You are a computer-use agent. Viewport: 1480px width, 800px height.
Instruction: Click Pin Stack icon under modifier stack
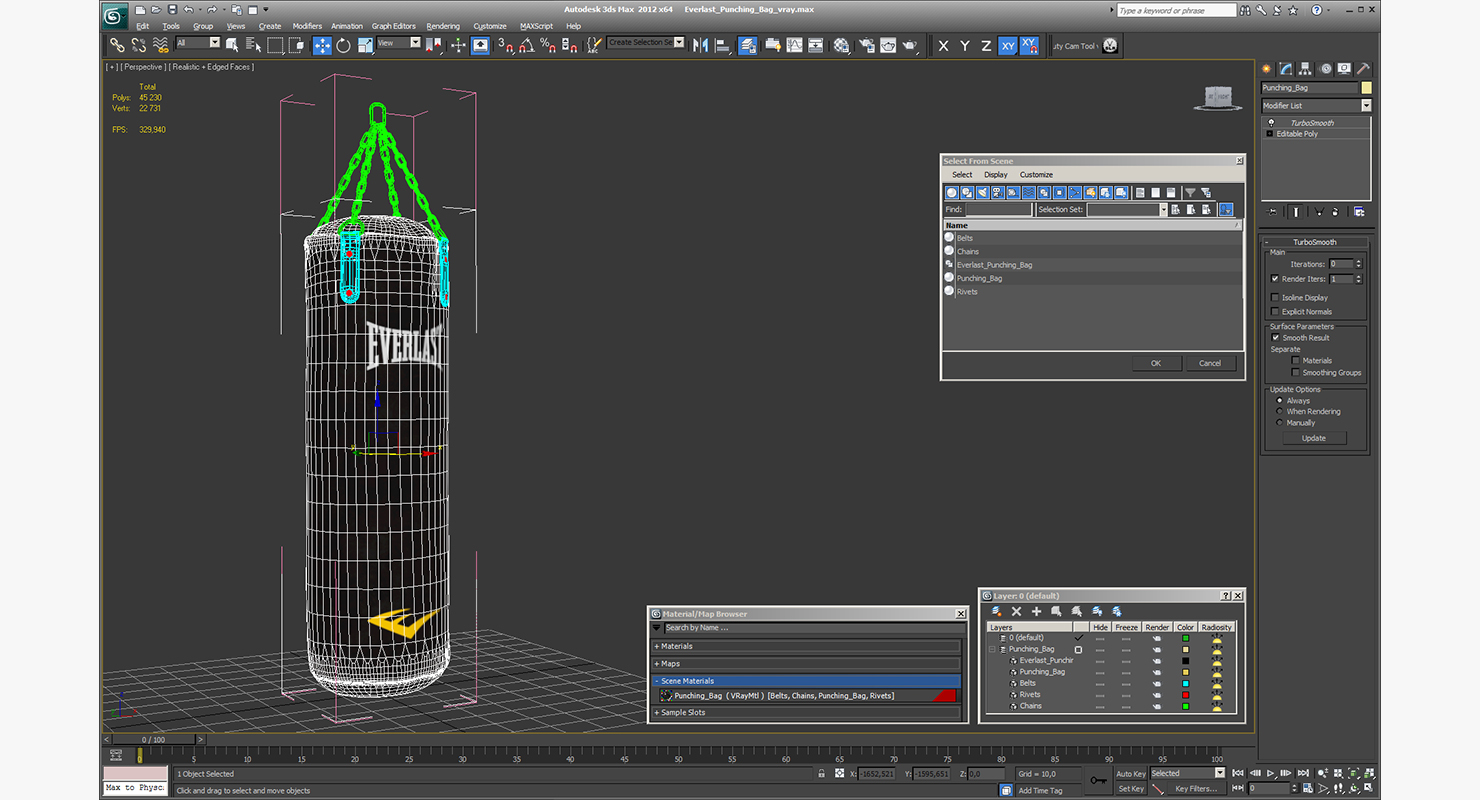coord(1271,212)
